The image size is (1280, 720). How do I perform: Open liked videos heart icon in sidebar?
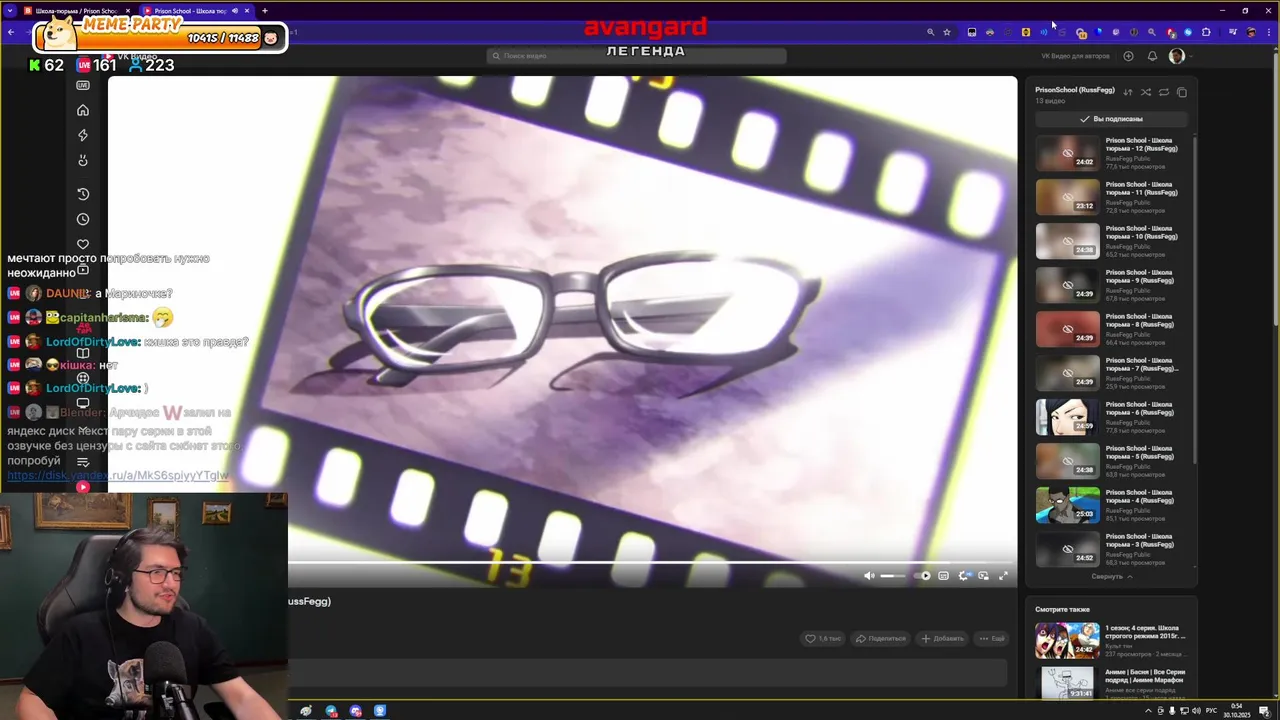83,244
